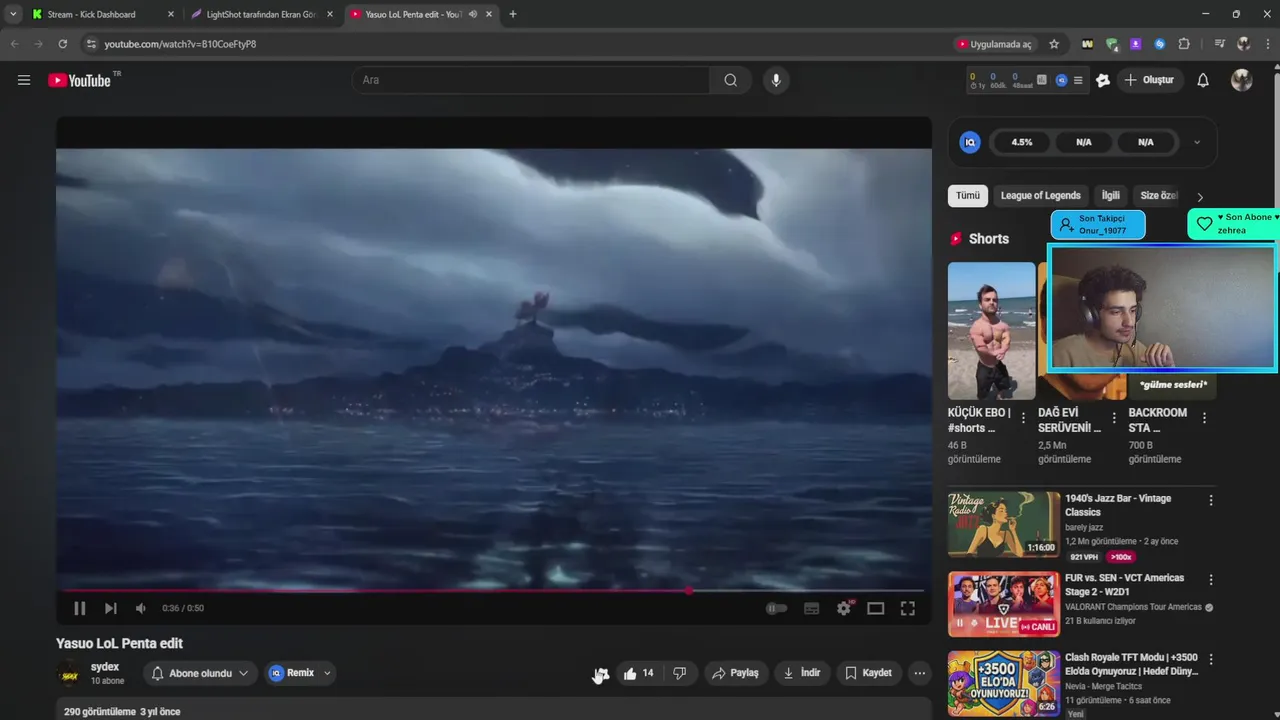This screenshot has width=1280, height=720.
Task: Click Uygulamada aç in address bar
Action: tap(996, 44)
